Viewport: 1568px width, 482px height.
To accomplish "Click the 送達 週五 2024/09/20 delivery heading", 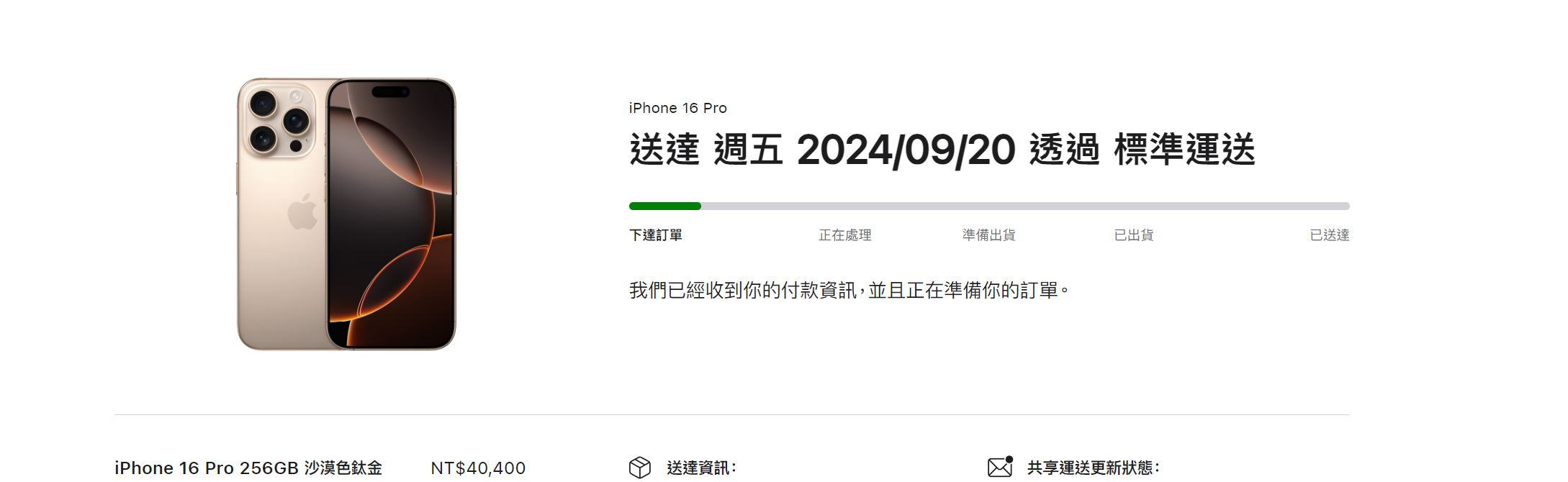I will point(942,150).
